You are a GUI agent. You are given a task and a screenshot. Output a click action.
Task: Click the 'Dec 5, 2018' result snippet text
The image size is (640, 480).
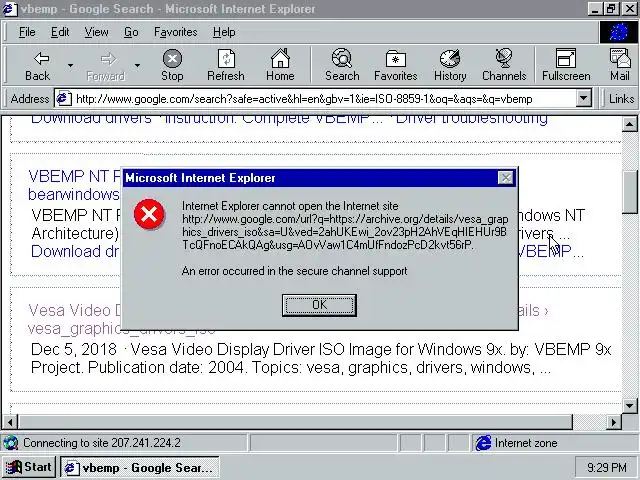[x=74, y=349]
